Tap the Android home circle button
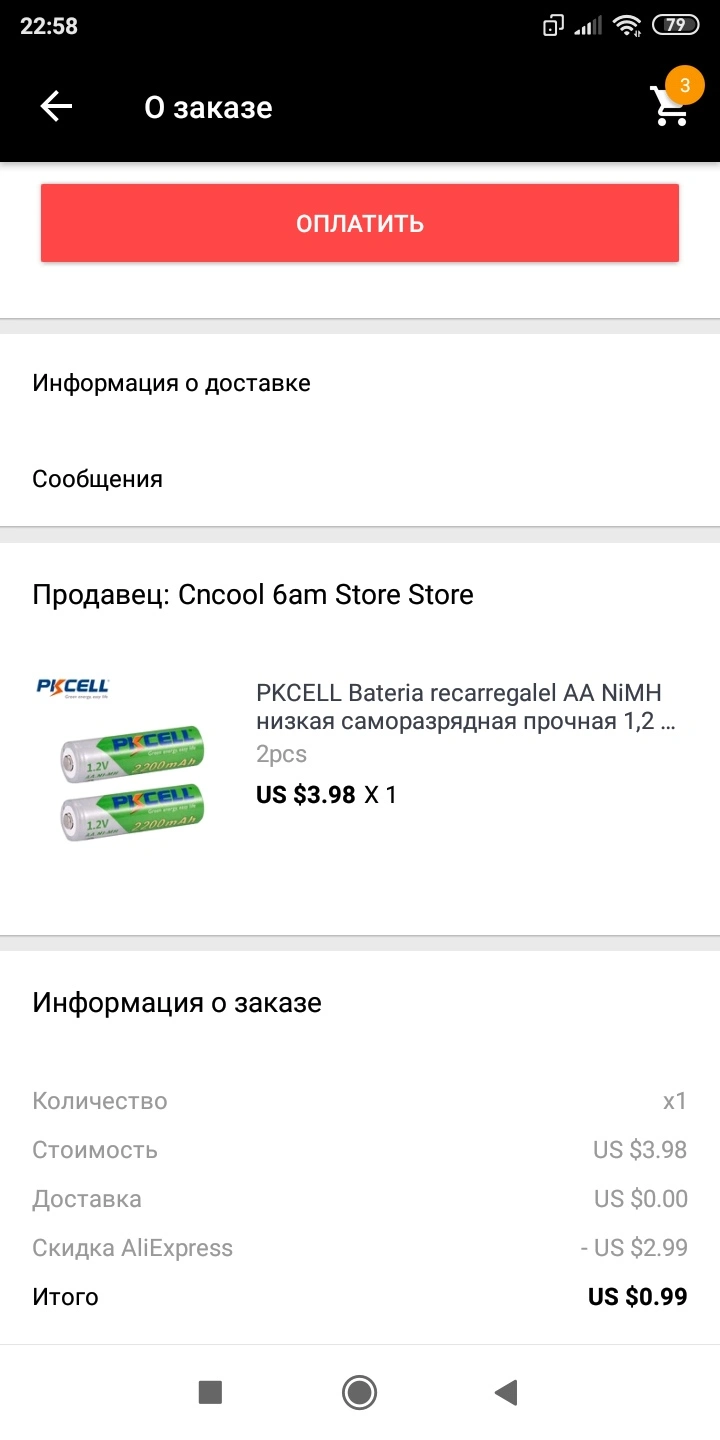The image size is (720, 1440). point(359,1391)
